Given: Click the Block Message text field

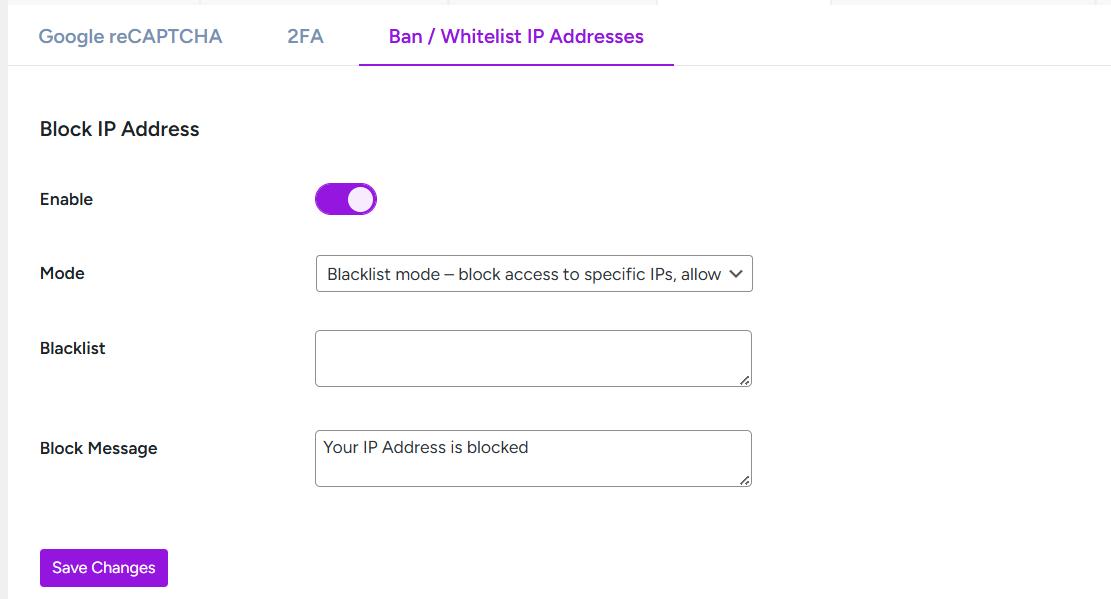Looking at the screenshot, I should pyautogui.click(x=533, y=457).
